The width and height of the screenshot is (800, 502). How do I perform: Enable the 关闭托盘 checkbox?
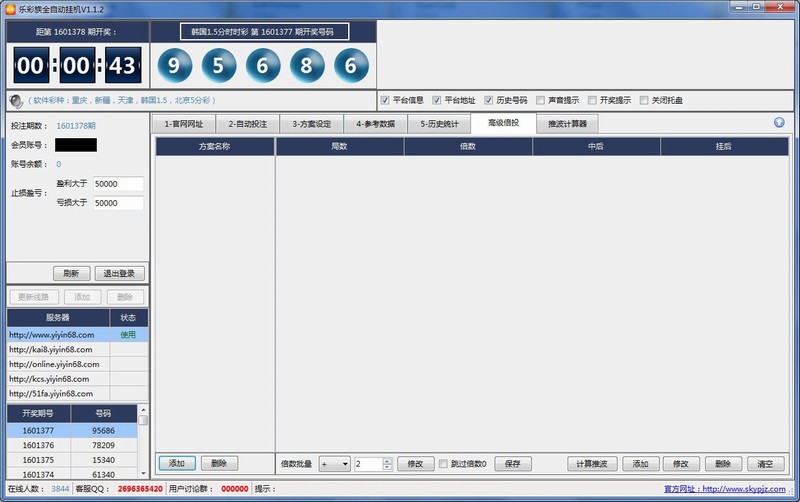(x=645, y=100)
